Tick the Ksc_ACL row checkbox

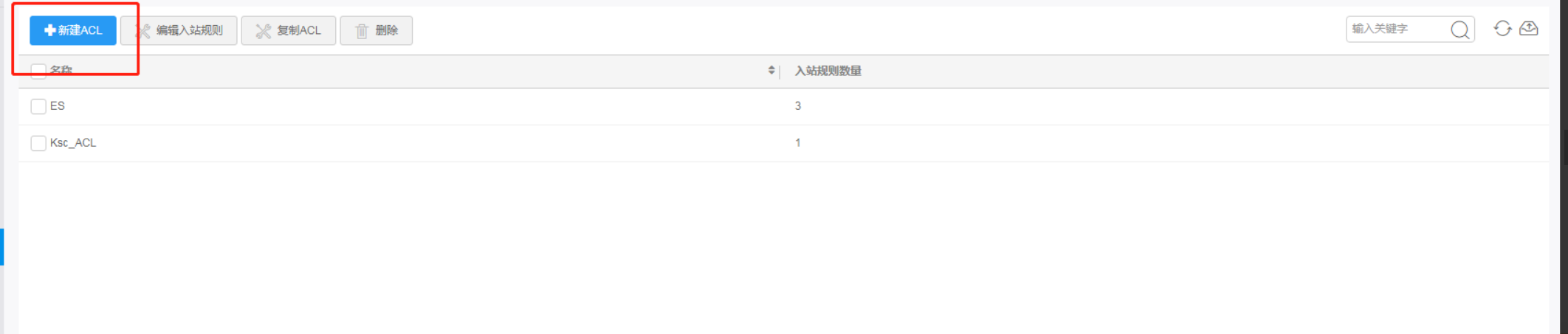point(38,143)
